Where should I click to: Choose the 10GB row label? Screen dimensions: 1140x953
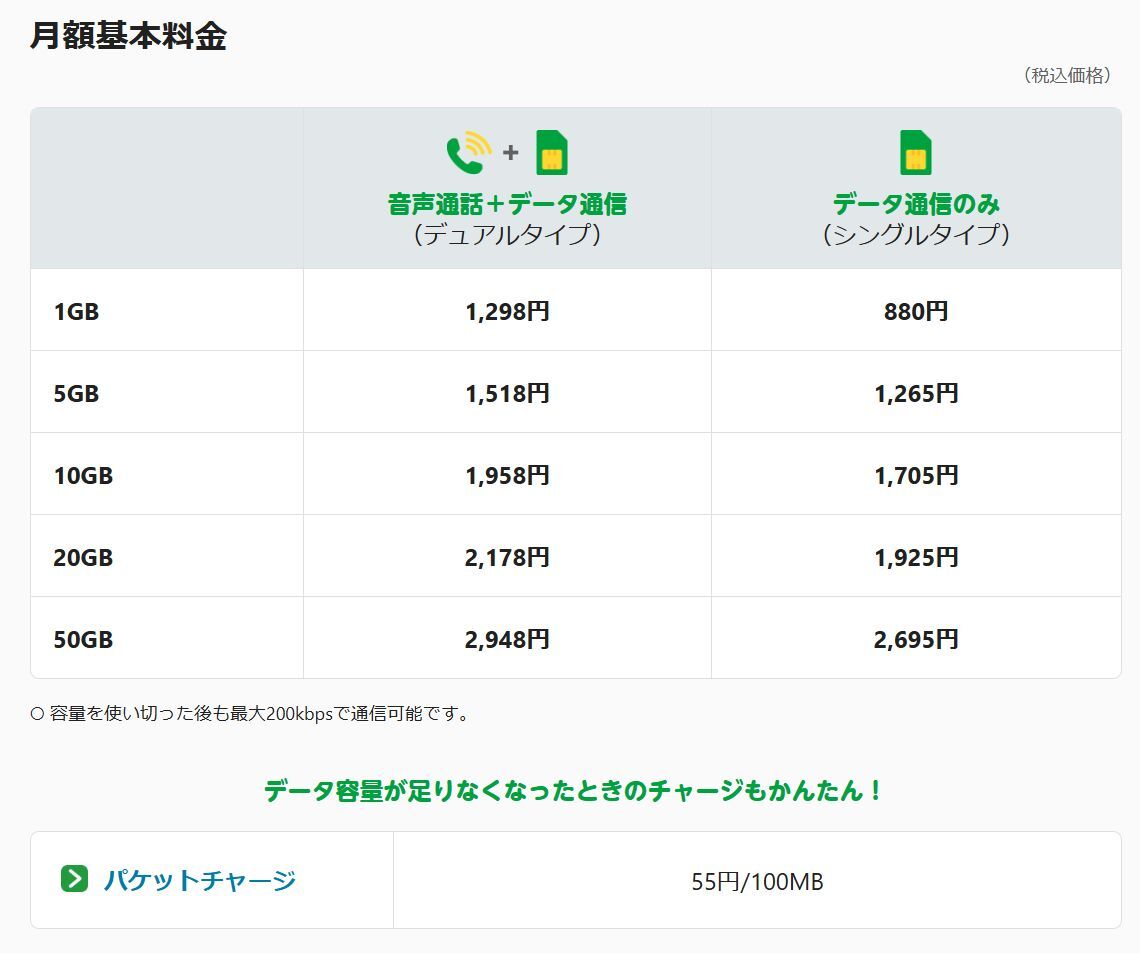[x=83, y=475]
